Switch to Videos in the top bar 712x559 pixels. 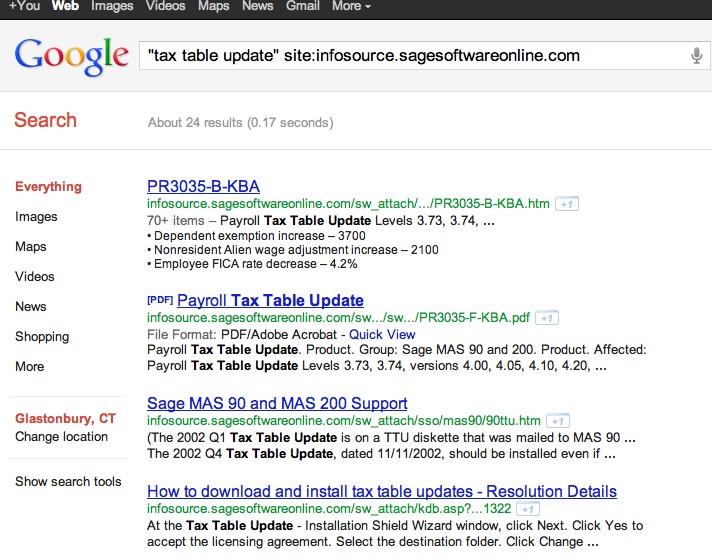[165, 6]
